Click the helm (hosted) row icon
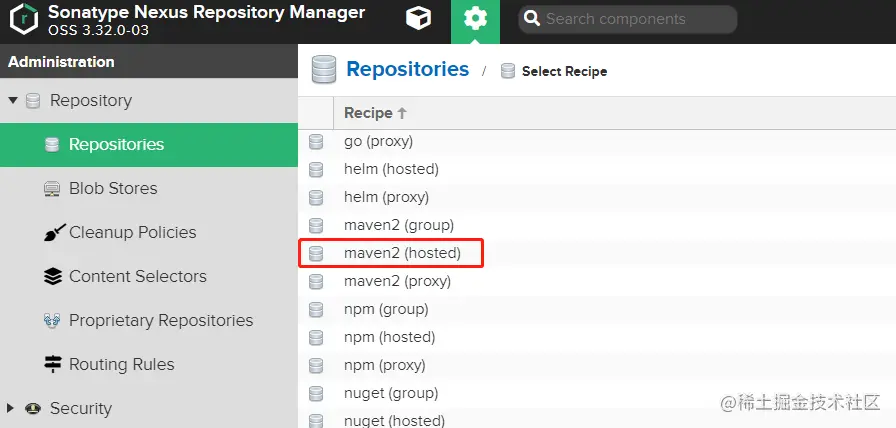Viewport: 896px width, 428px height. coord(316,170)
